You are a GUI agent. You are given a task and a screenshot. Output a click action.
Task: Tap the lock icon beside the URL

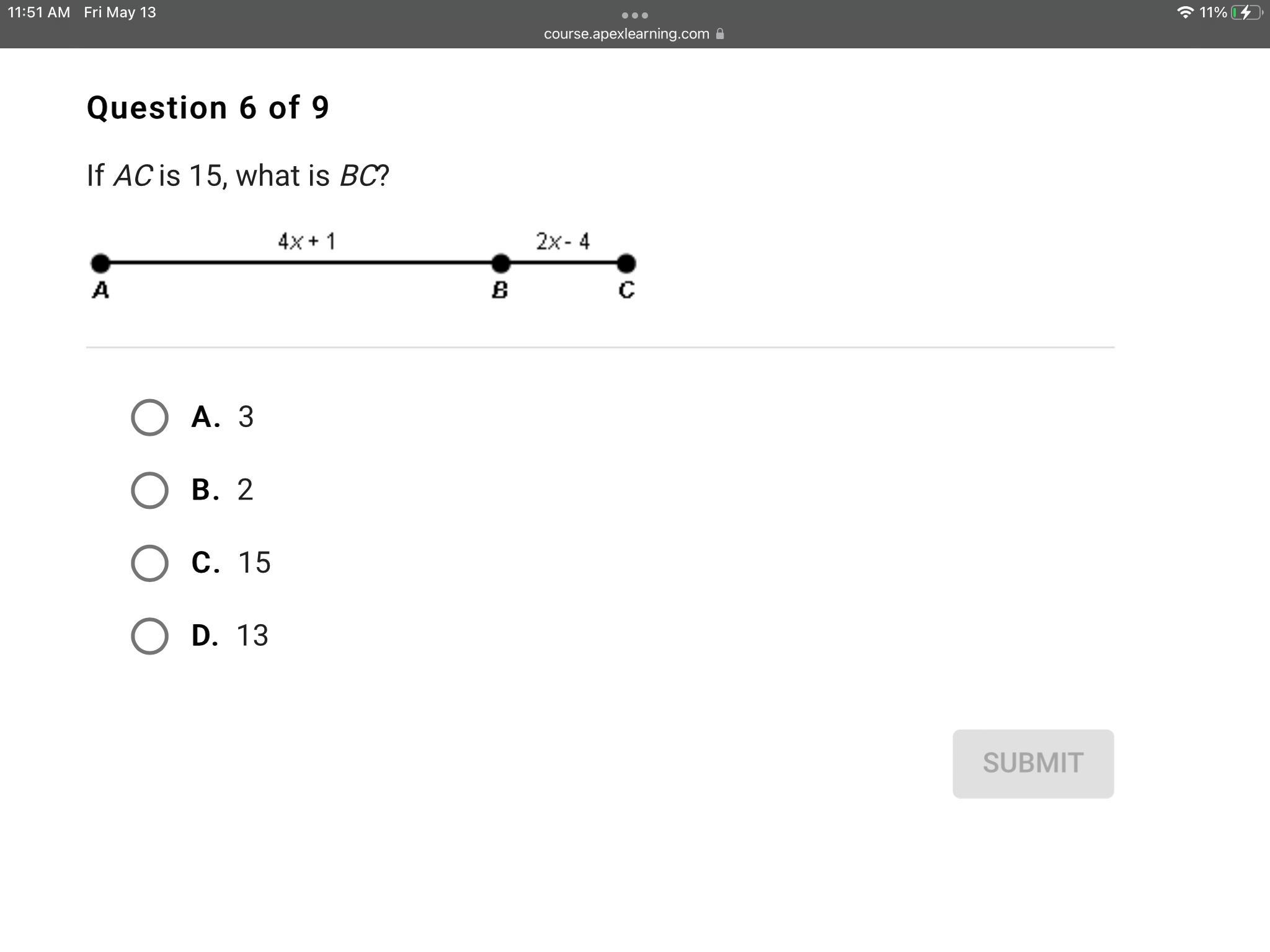pyautogui.click(x=720, y=34)
